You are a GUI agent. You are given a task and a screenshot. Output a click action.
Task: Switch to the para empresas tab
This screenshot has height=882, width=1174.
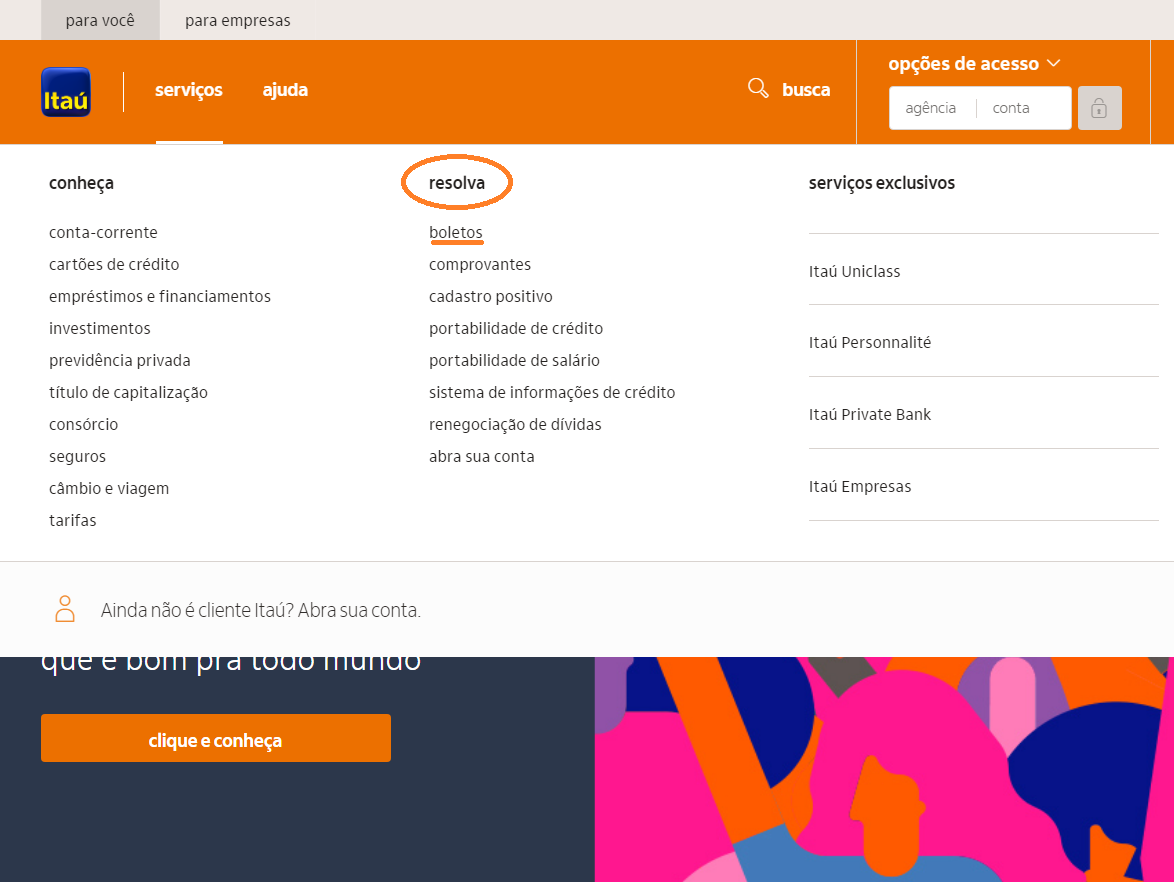(237, 20)
